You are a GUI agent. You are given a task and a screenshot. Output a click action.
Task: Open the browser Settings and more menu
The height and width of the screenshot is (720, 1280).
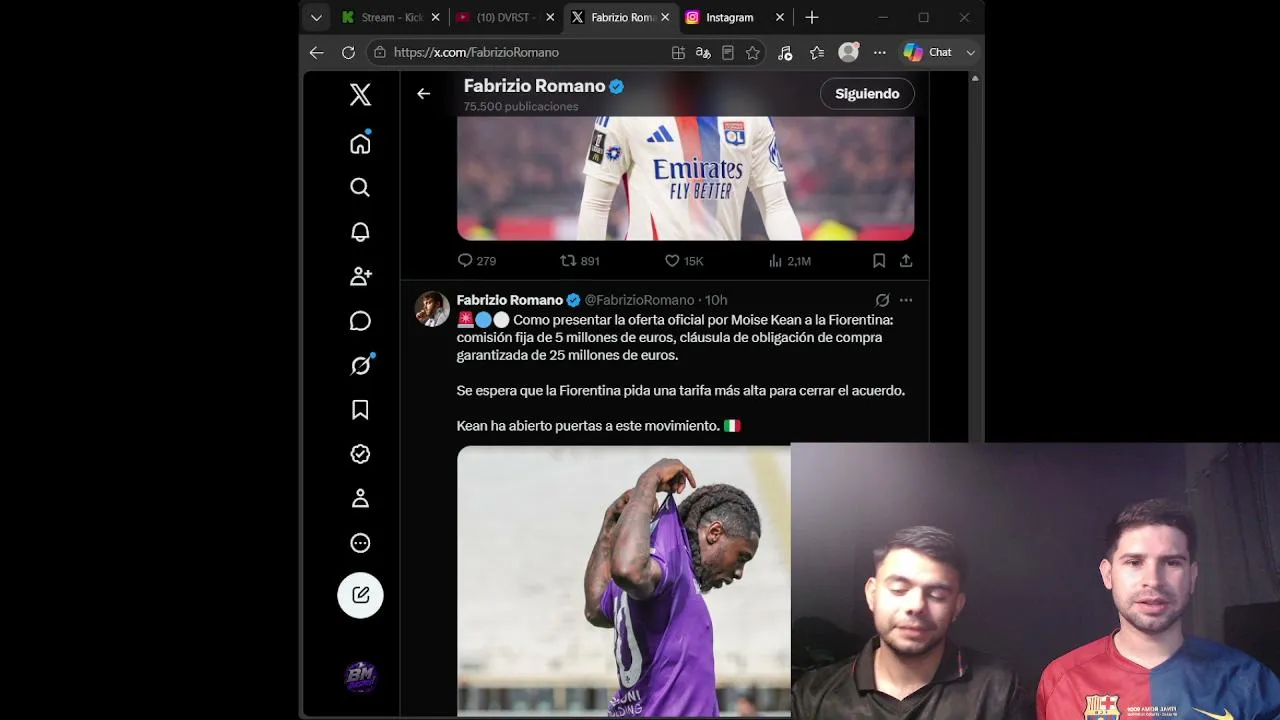coord(880,52)
